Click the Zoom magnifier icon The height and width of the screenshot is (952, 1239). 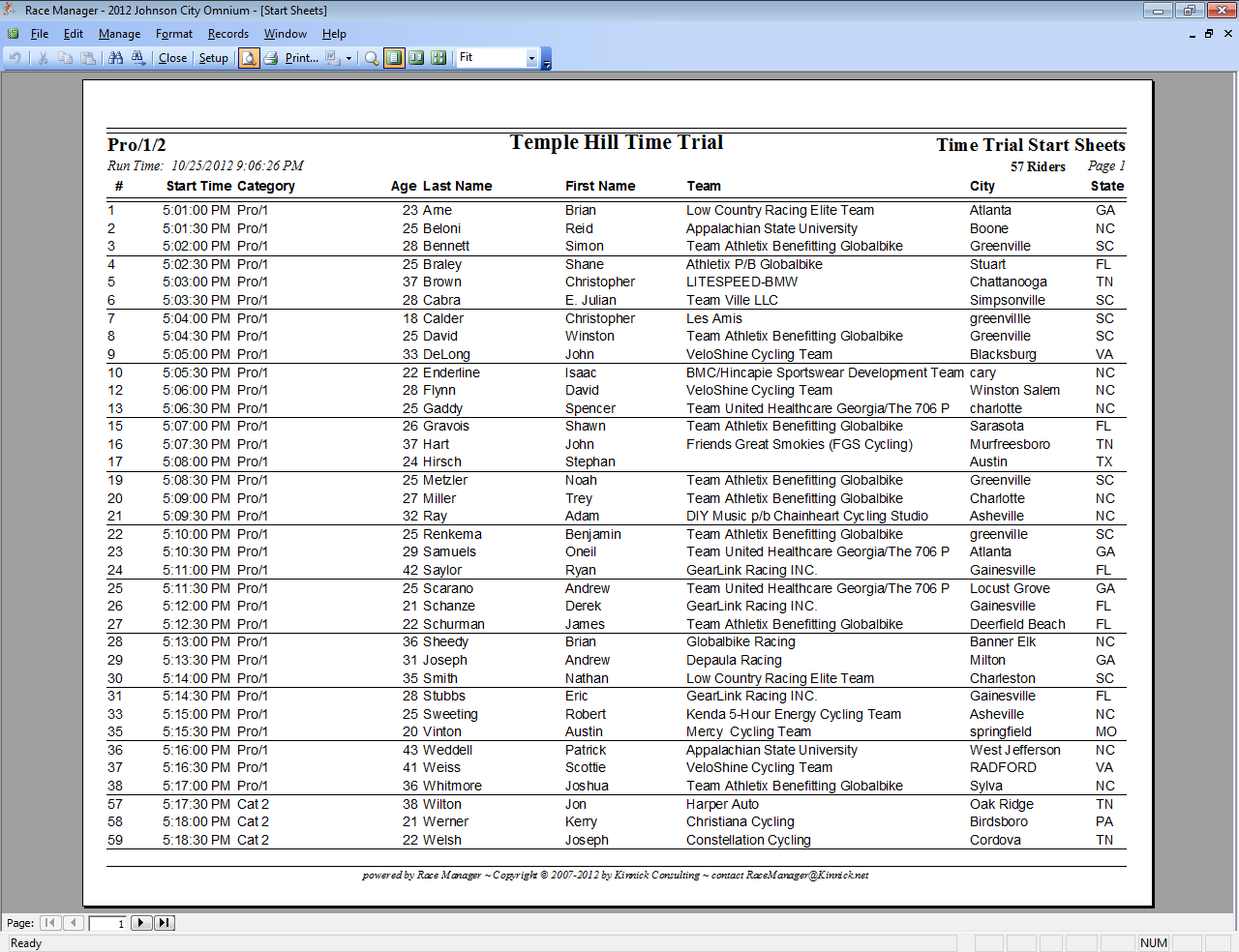pos(372,58)
